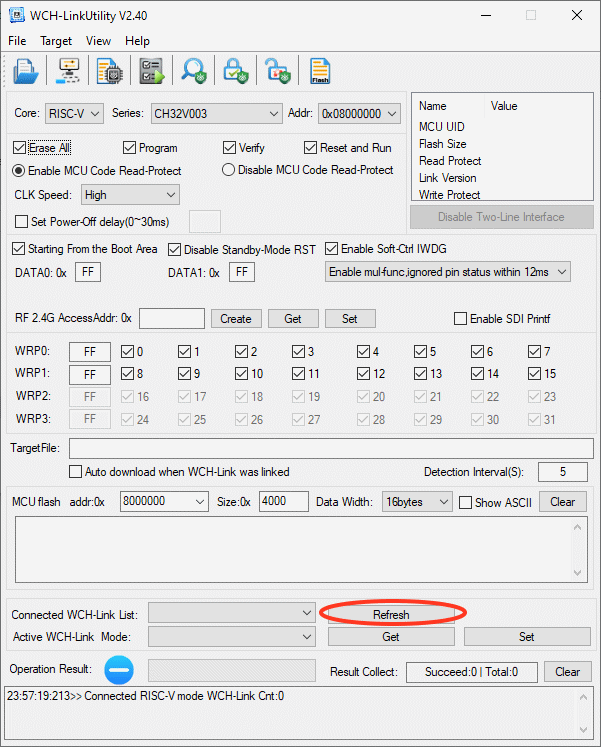Click Set button for RF AccessAddr
Screen dimensions: 601x747
350,319
